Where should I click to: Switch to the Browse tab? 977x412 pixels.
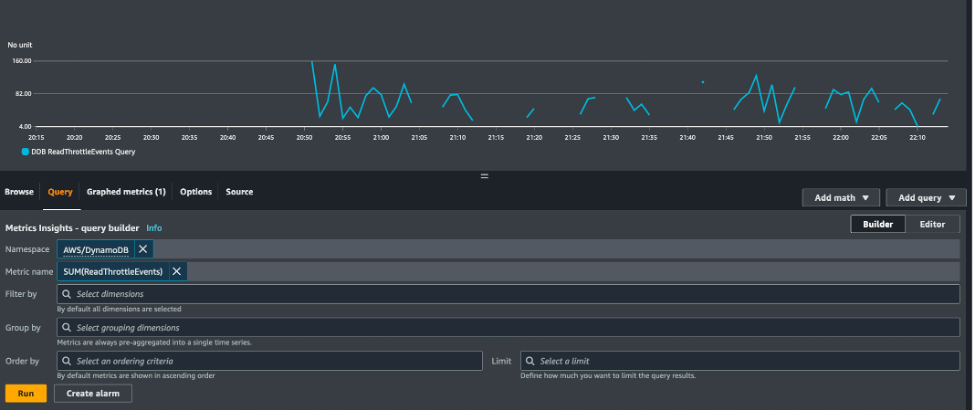(x=19, y=192)
